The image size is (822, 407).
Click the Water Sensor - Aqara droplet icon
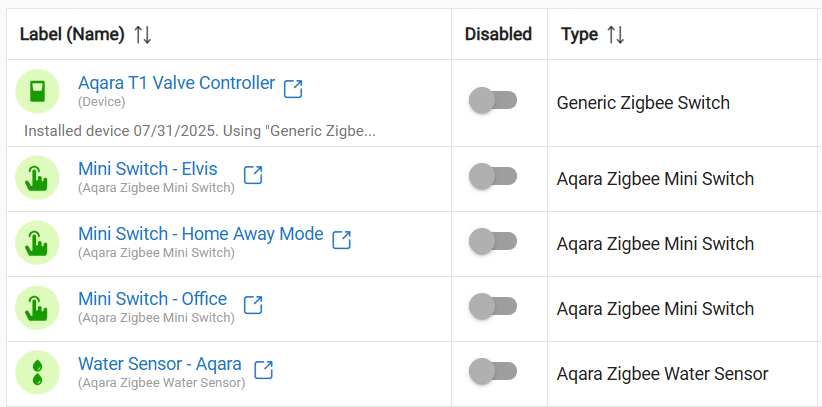[37, 372]
